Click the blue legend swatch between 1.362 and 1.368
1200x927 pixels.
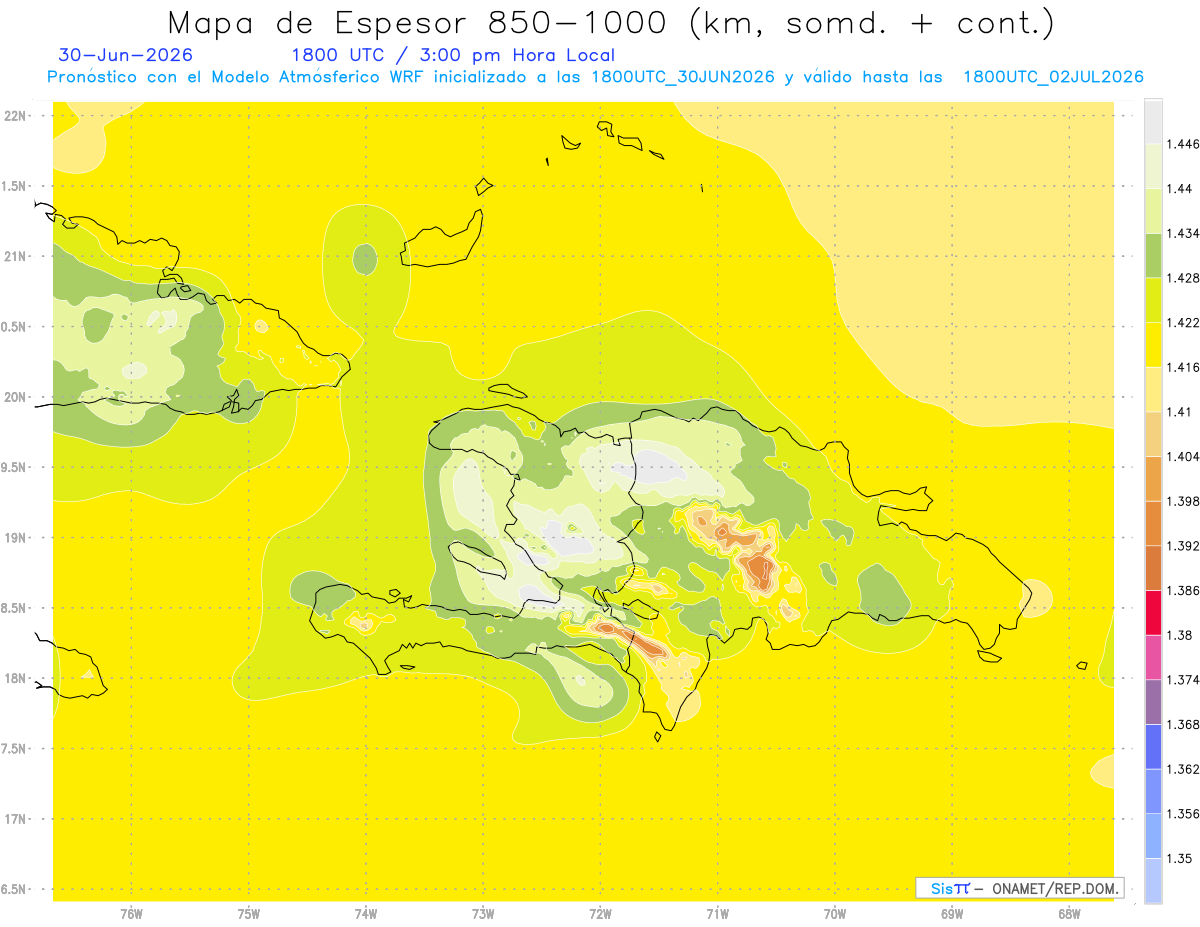point(1153,747)
